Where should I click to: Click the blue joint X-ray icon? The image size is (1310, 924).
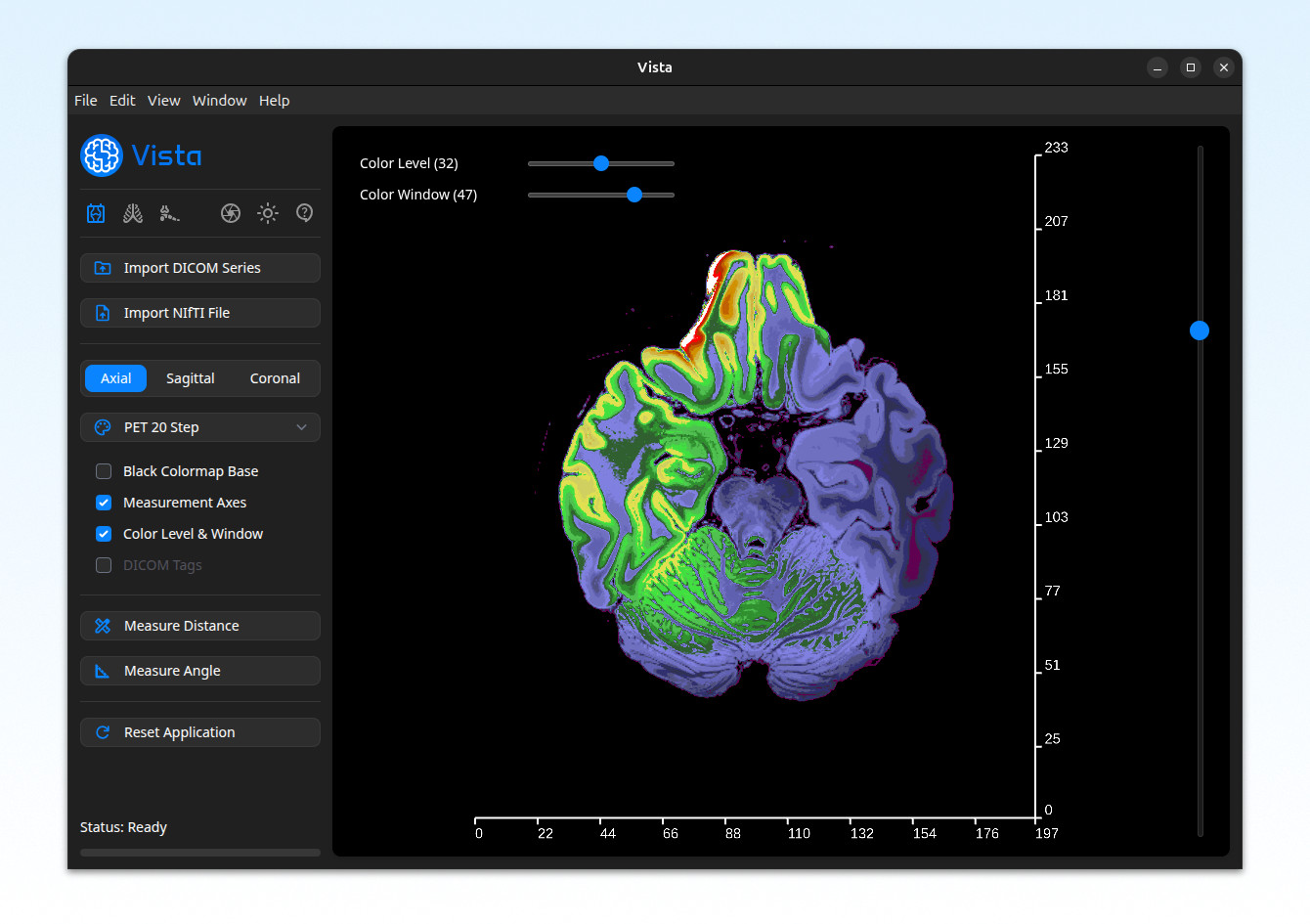[96, 213]
